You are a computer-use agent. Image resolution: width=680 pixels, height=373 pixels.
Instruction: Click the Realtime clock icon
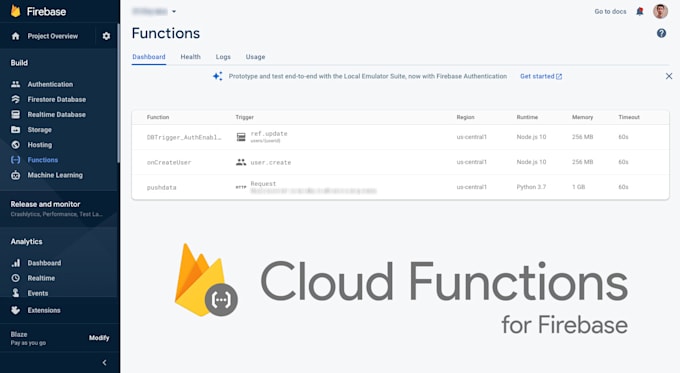pos(16,278)
